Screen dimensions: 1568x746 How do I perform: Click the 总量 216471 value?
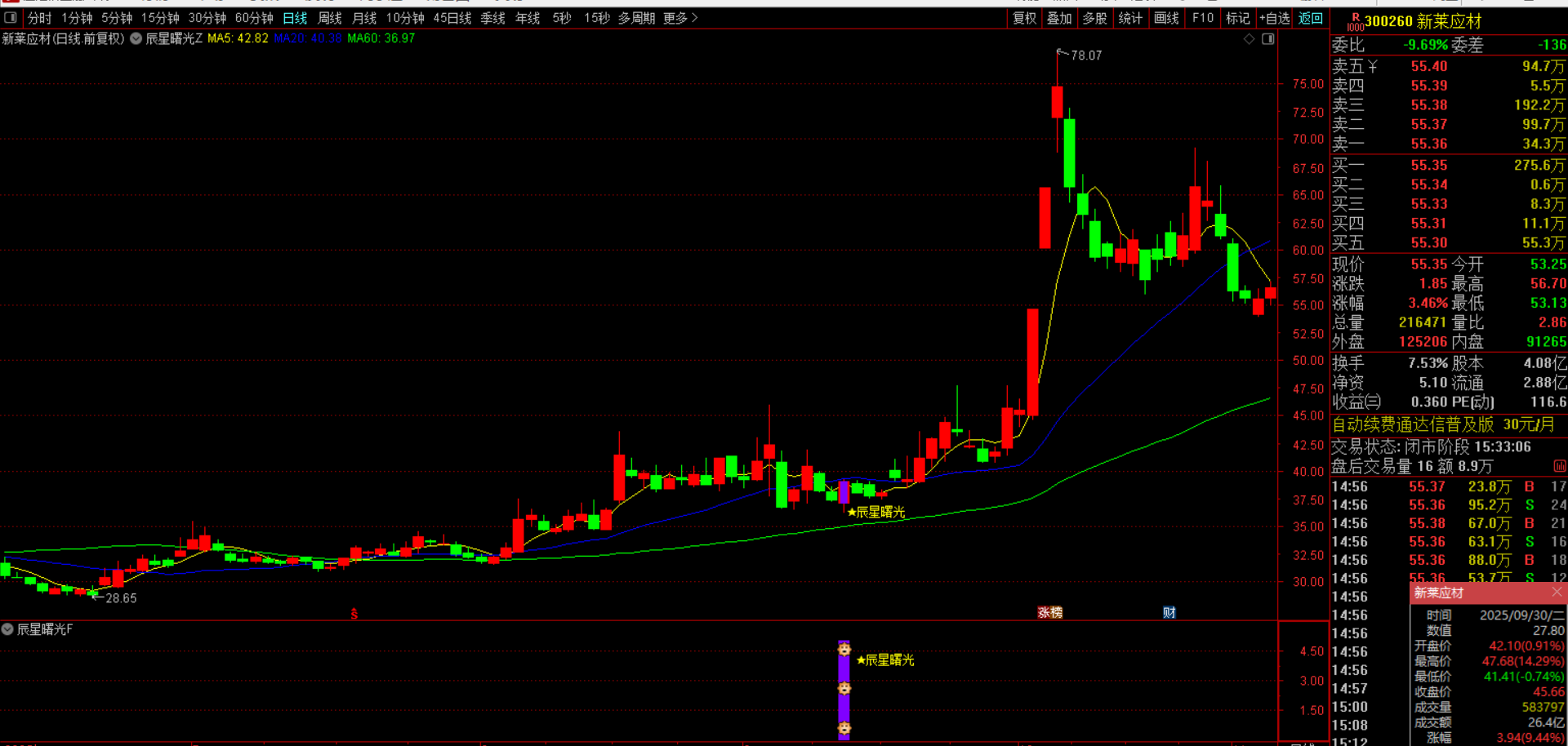[x=1422, y=322]
